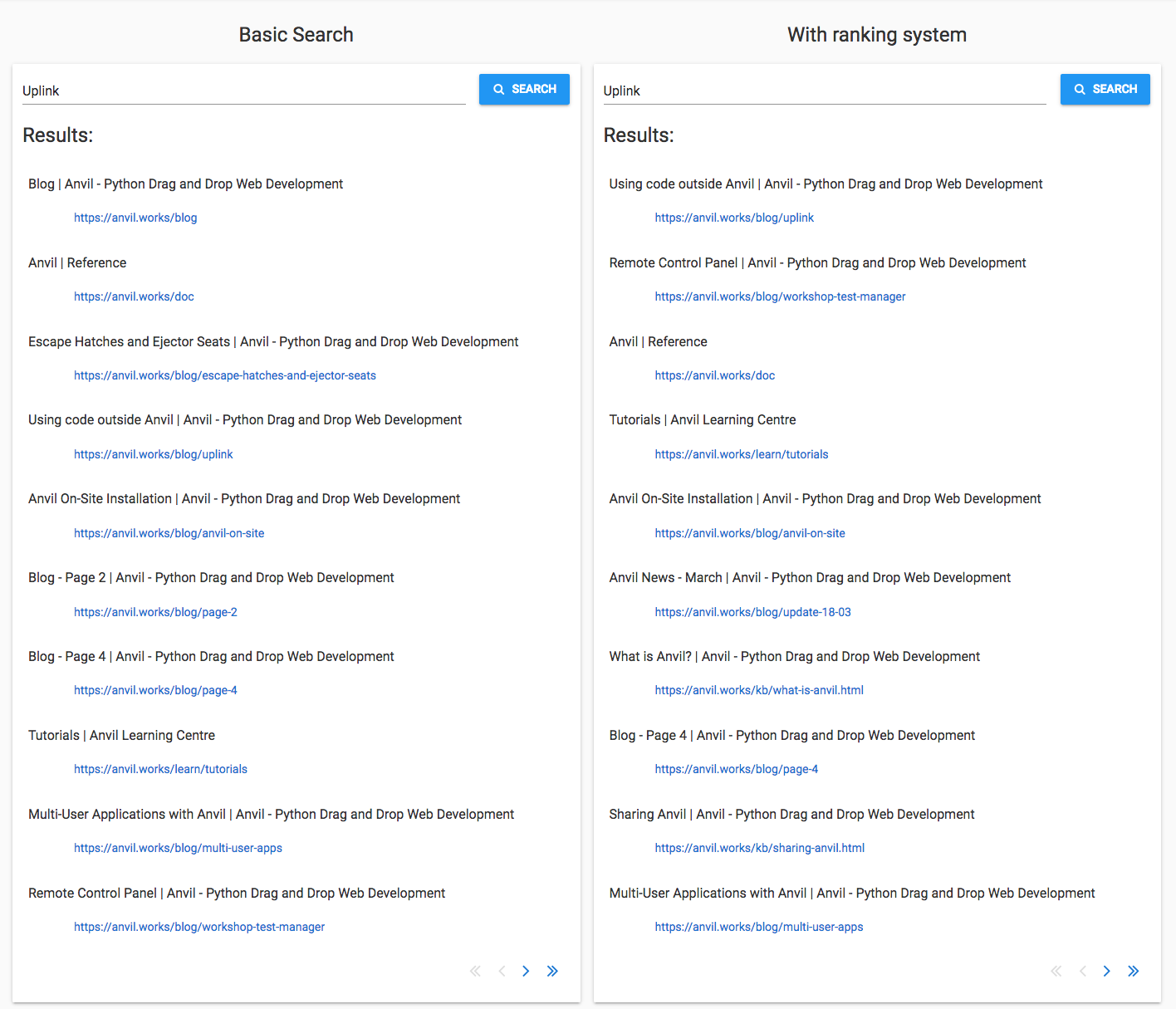Open the blog/page-2 link in Basic Search

[155, 612]
